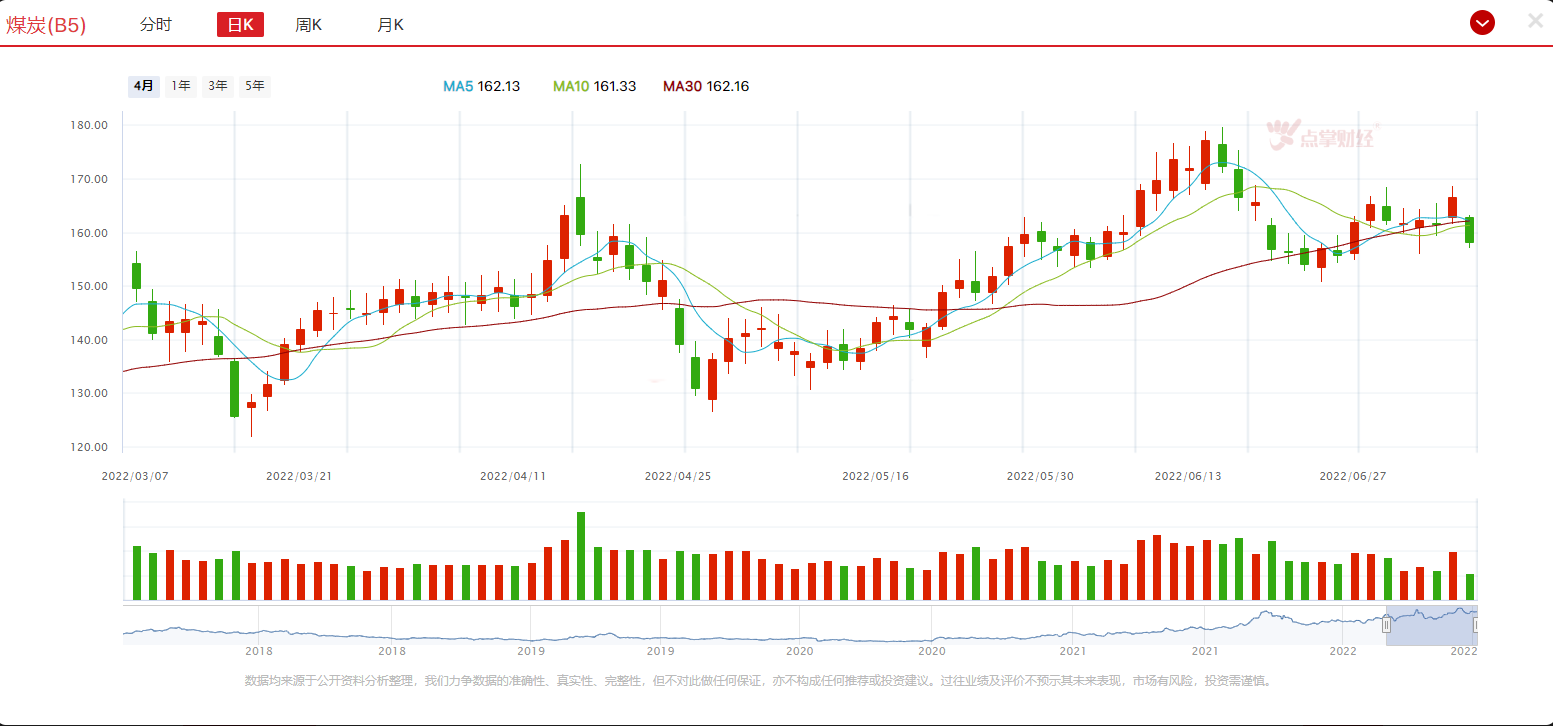Image resolution: width=1553 pixels, height=726 pixels.
Task: Click the 煤炭(B5) title
Action: point(46,25)
